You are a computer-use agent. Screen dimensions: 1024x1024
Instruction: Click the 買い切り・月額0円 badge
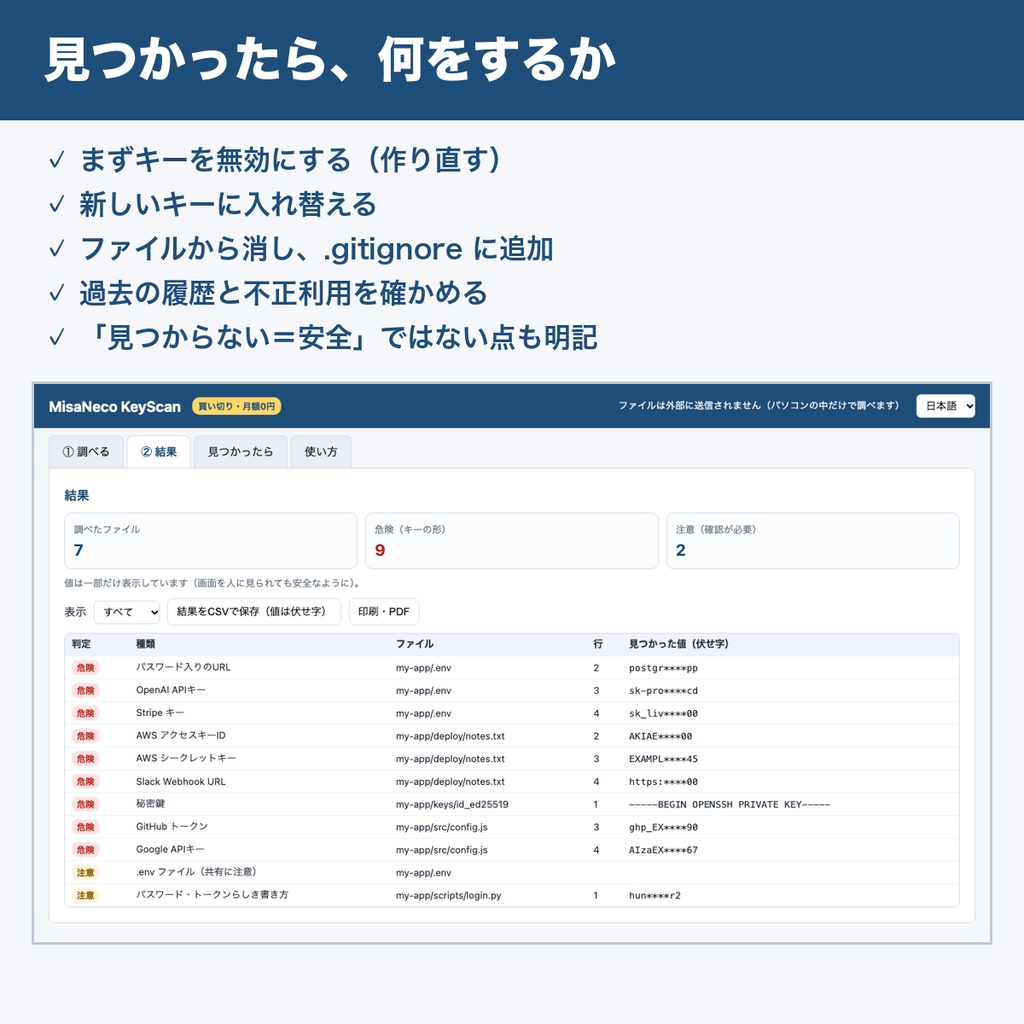click(236, 406)
